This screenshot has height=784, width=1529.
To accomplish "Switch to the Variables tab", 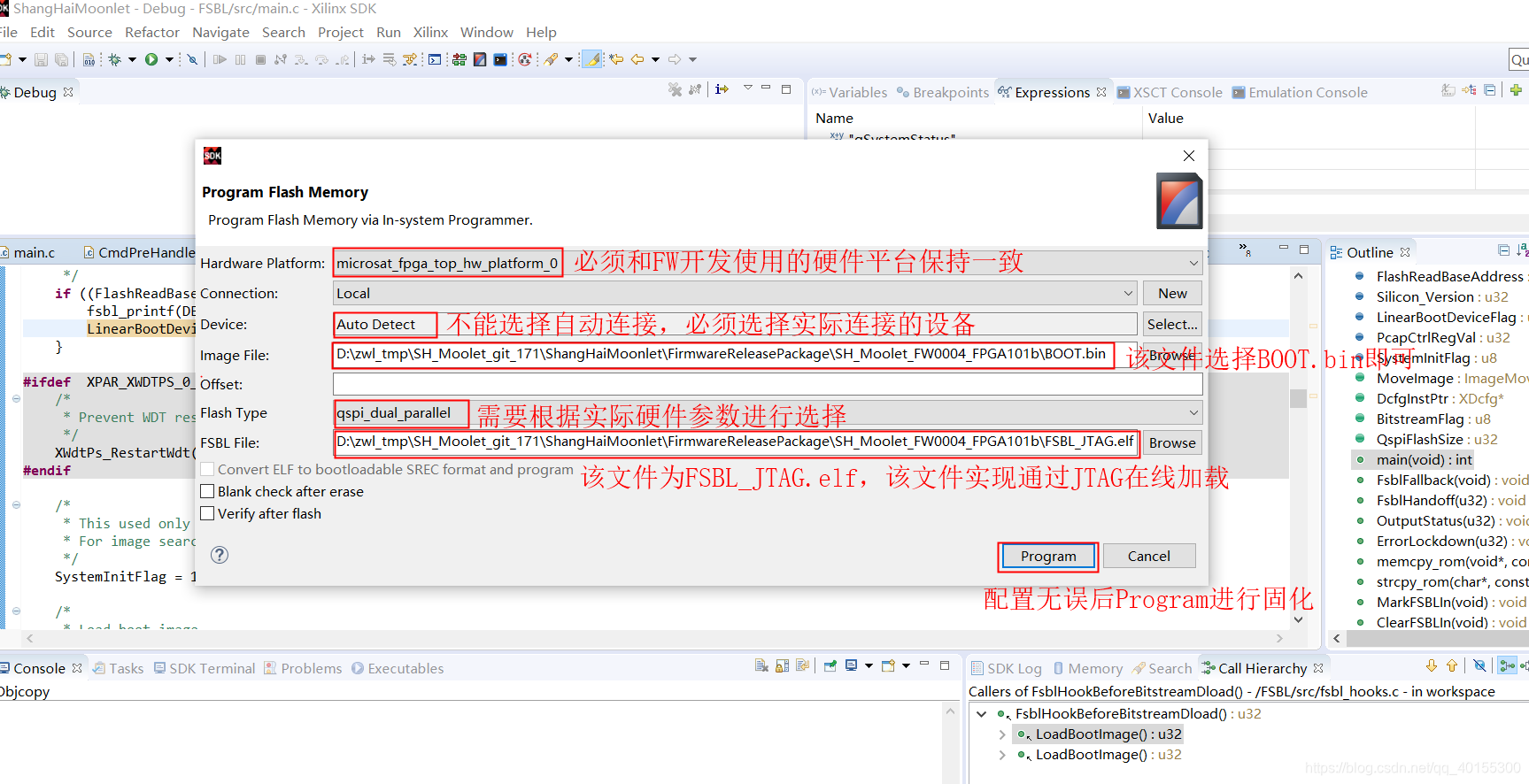I will (x=850, y=92).
